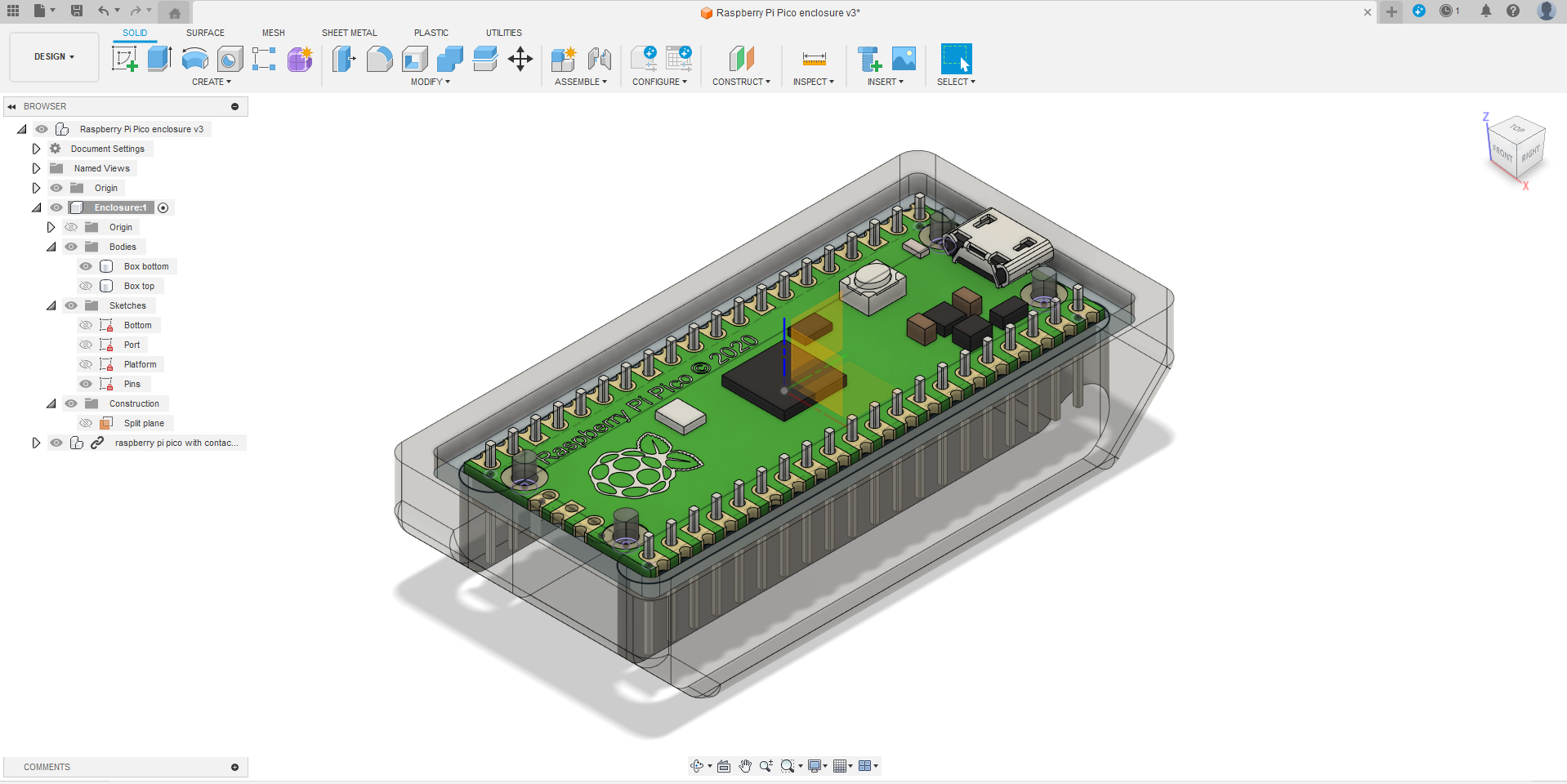Collapse the BROWSER panel
The height and width of the screenshot is (784, 1567).
[x=11, y=106]
